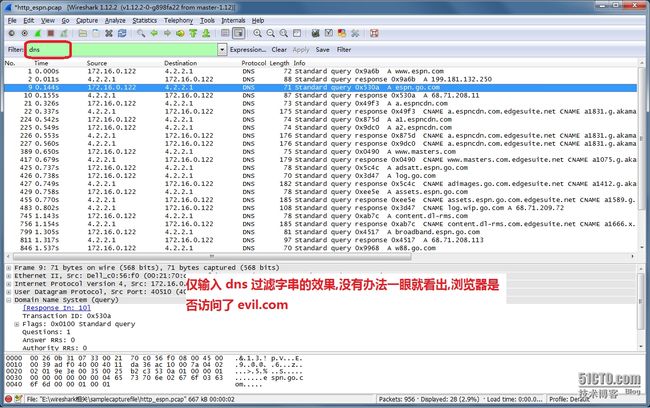The image size is (650, 408).
Task: Open the File menu
Action: [12, 20]
